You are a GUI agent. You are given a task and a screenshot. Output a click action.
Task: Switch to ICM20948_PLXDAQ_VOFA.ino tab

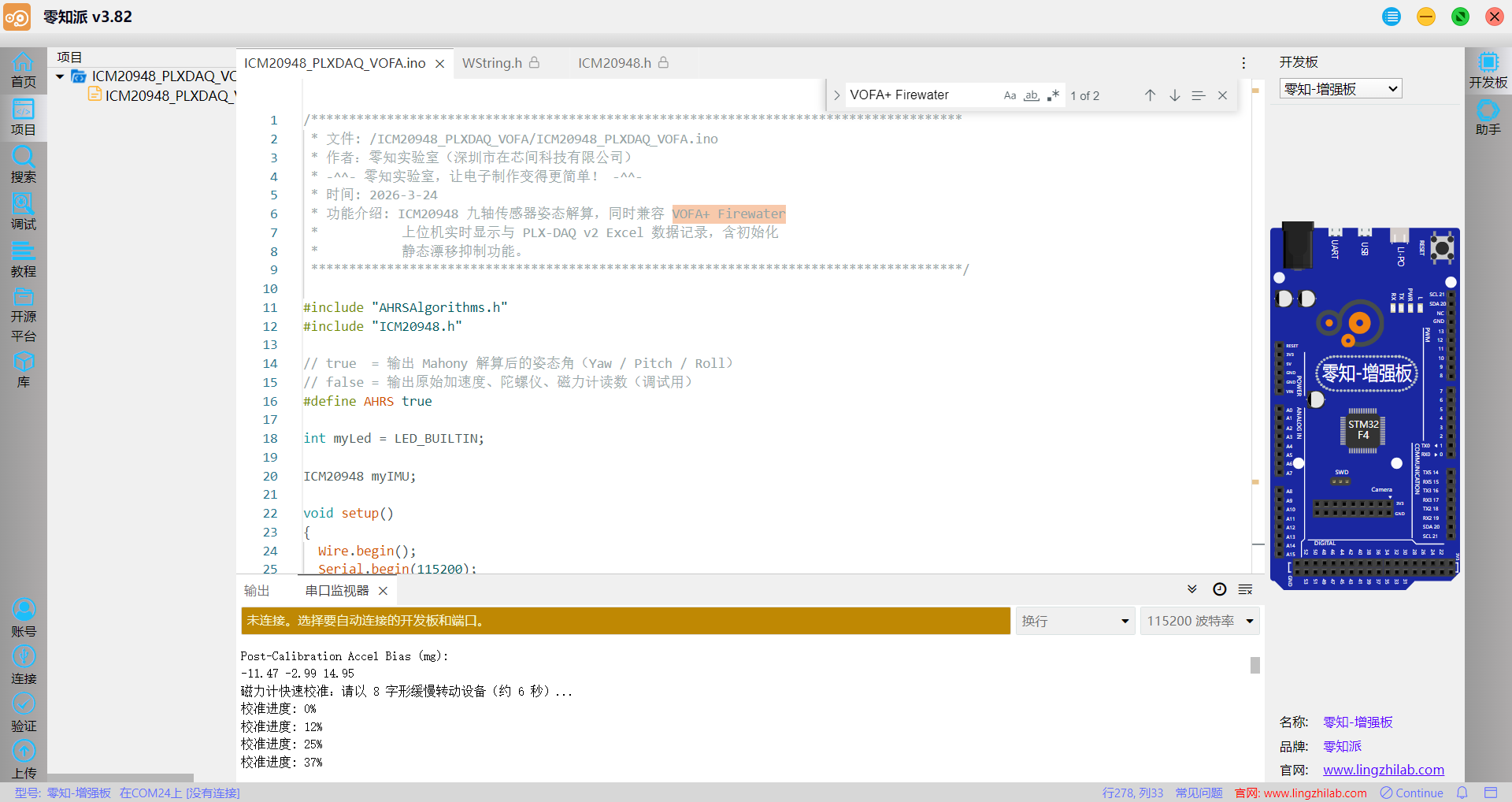point(335,63)
